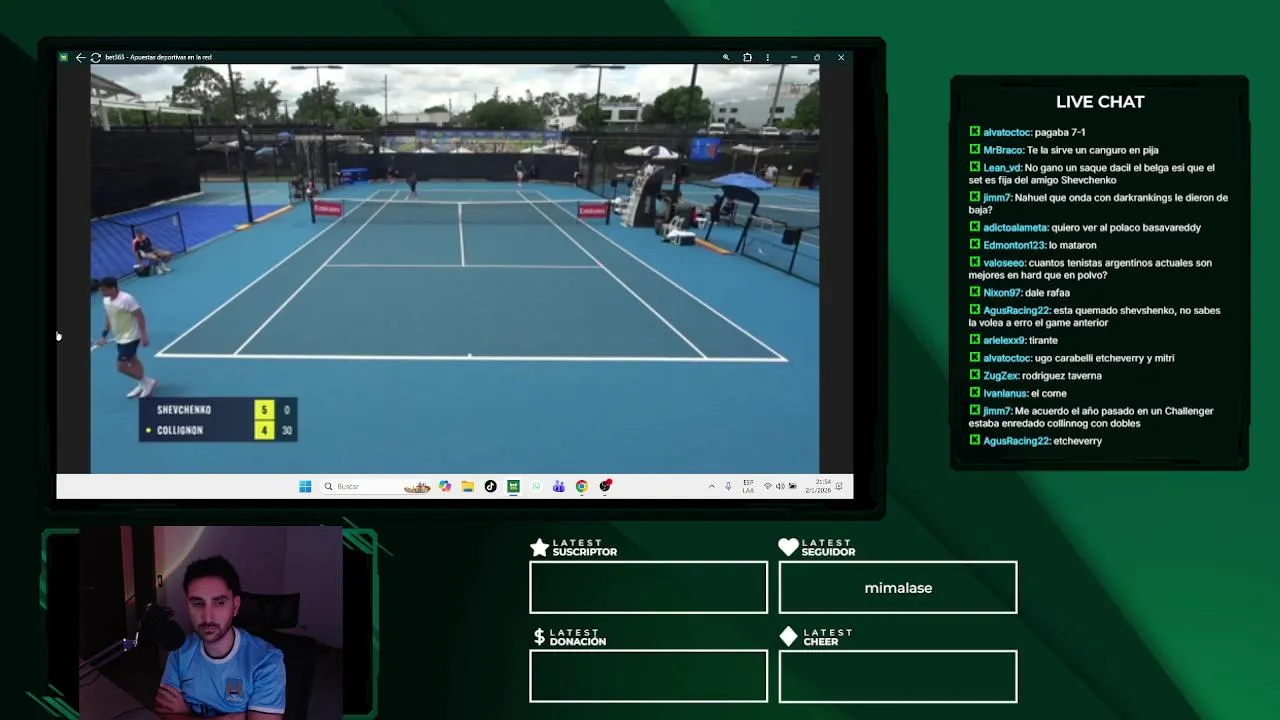Click Collignon's game score 30

(x=286, y=430)
